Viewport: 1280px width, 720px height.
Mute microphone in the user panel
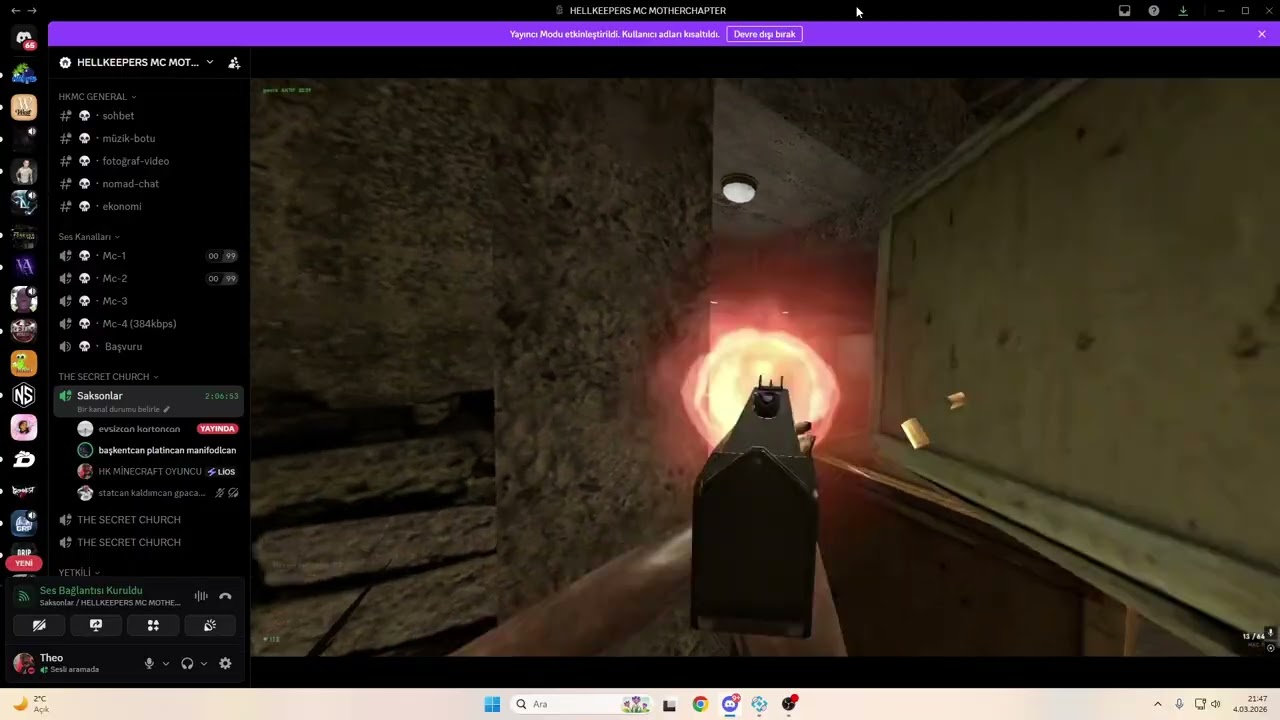click(x=149, y=663)
